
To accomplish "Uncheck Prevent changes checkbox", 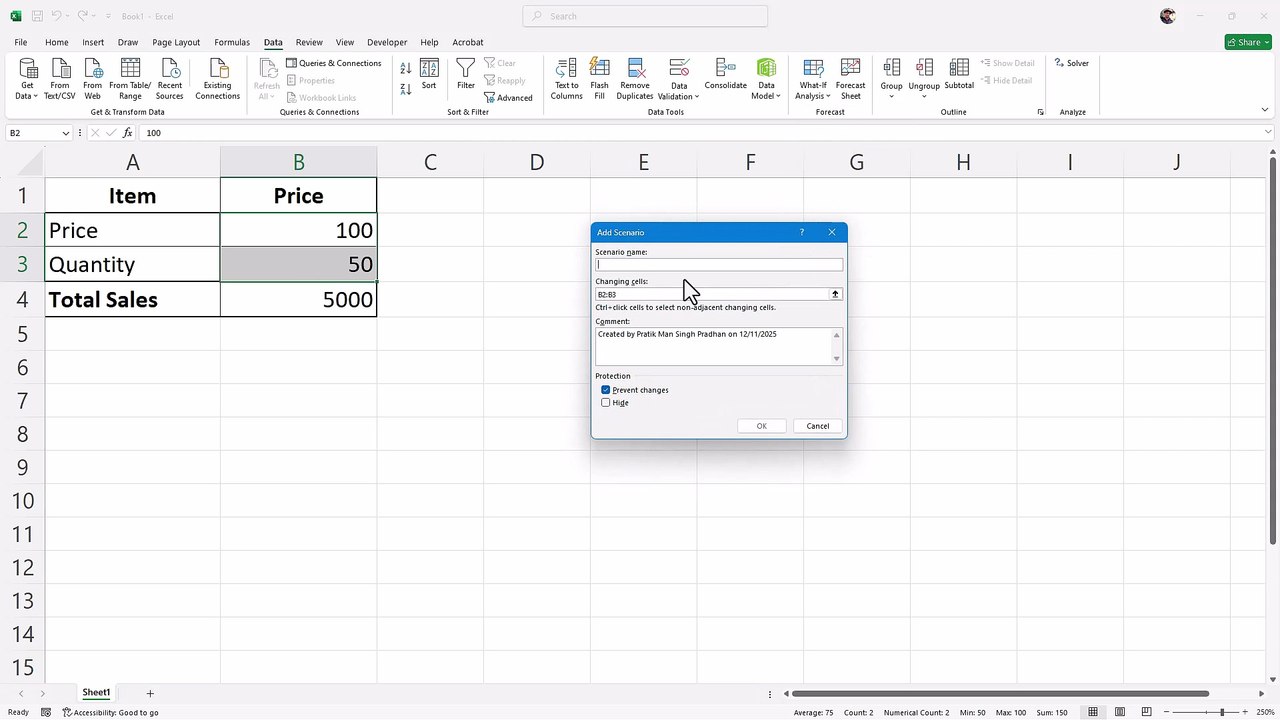I will pos(606,390).
